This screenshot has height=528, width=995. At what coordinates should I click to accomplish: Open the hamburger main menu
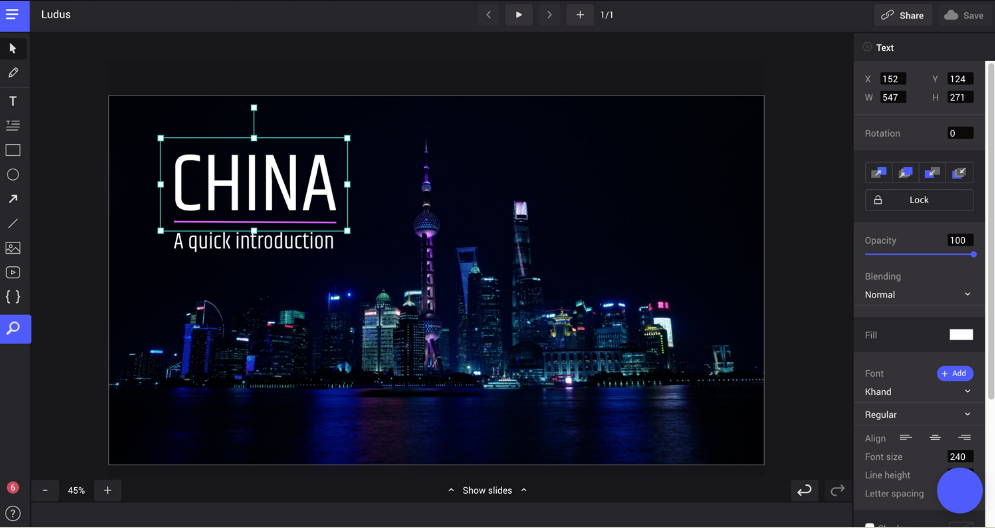coord(13,15)
